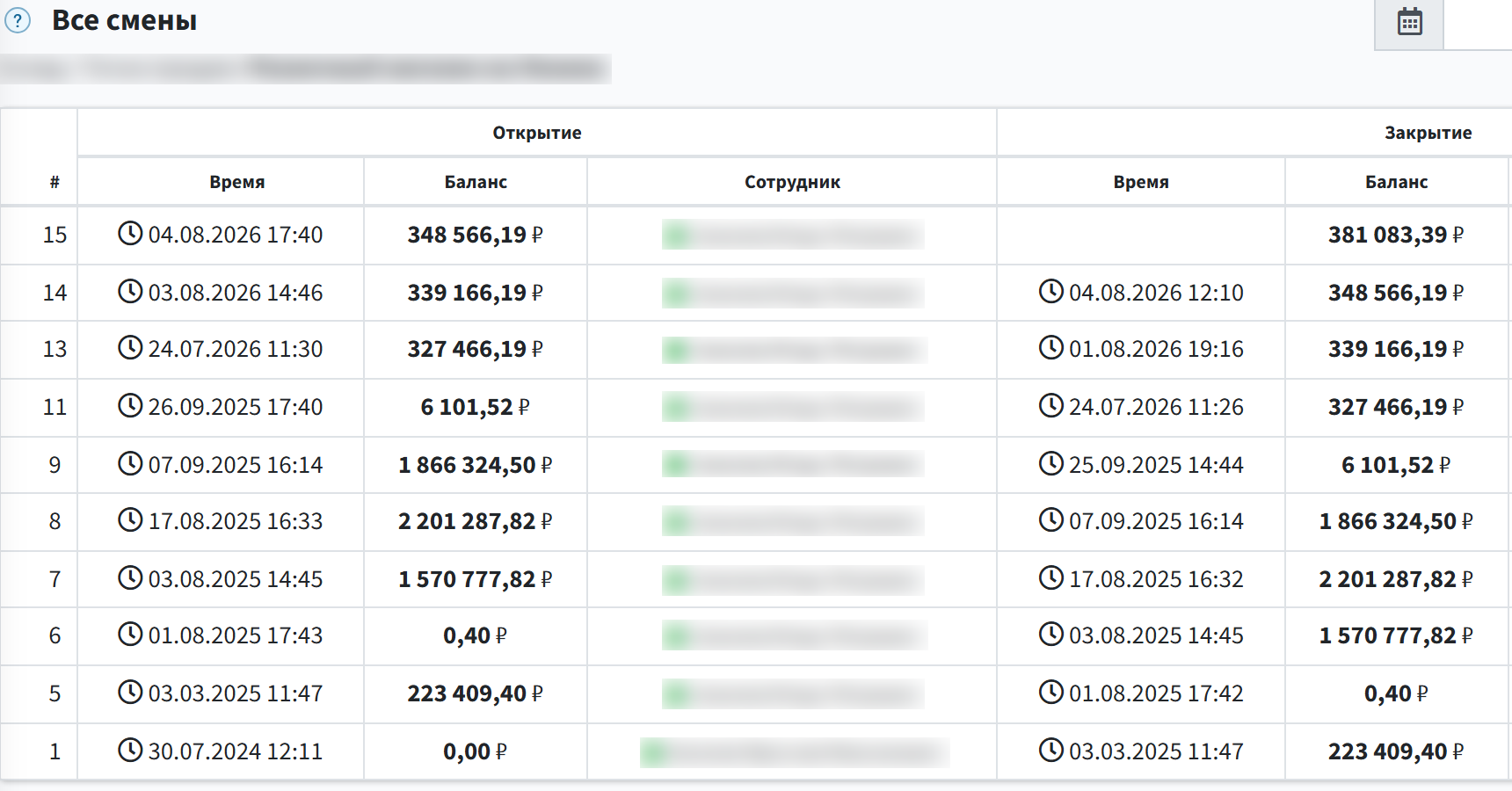Screen dimensions: 1512x791
Task: Click clock icon beside 24.07.2026 11:26 closing
Action: tap(1051, 405)
